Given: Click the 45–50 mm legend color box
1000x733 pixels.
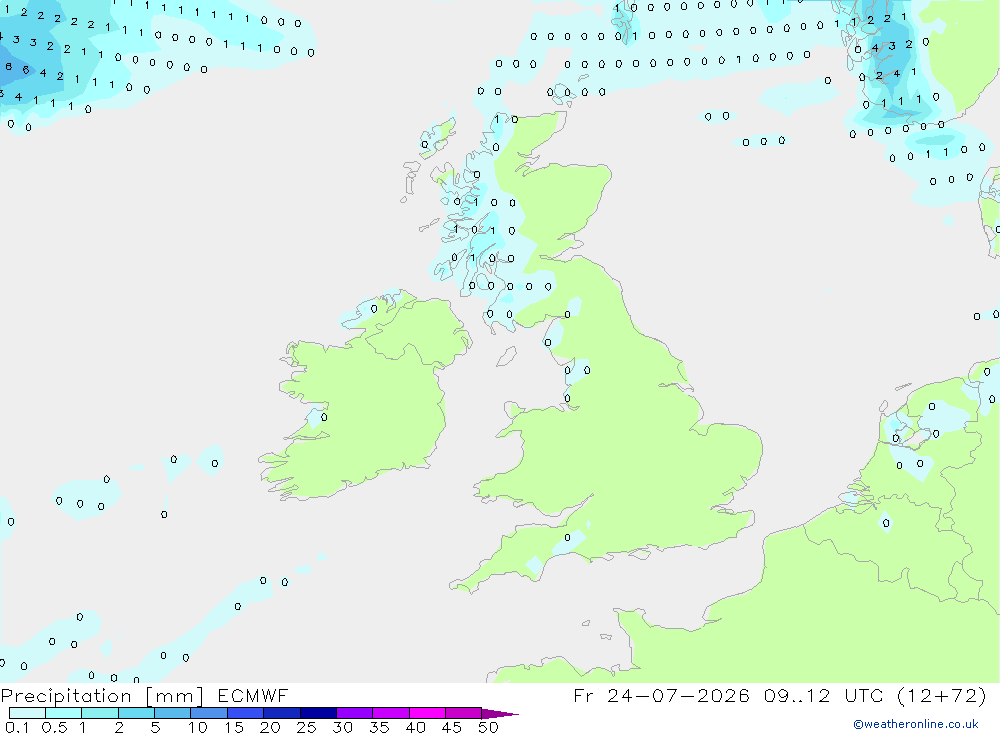Looking at the screenshot, I should pos(464,713).
